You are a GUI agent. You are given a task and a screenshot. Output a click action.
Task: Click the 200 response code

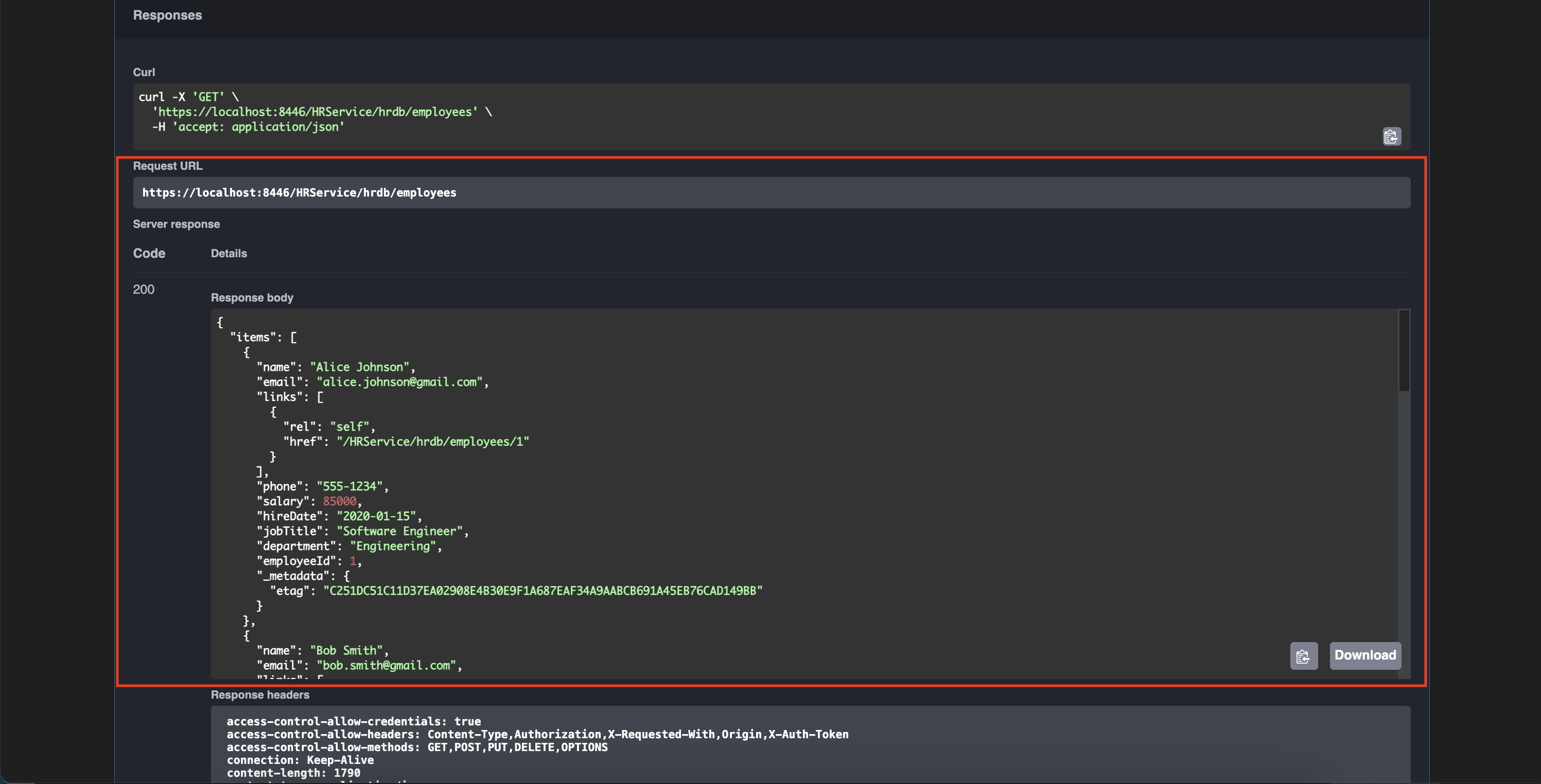(144, 290)
